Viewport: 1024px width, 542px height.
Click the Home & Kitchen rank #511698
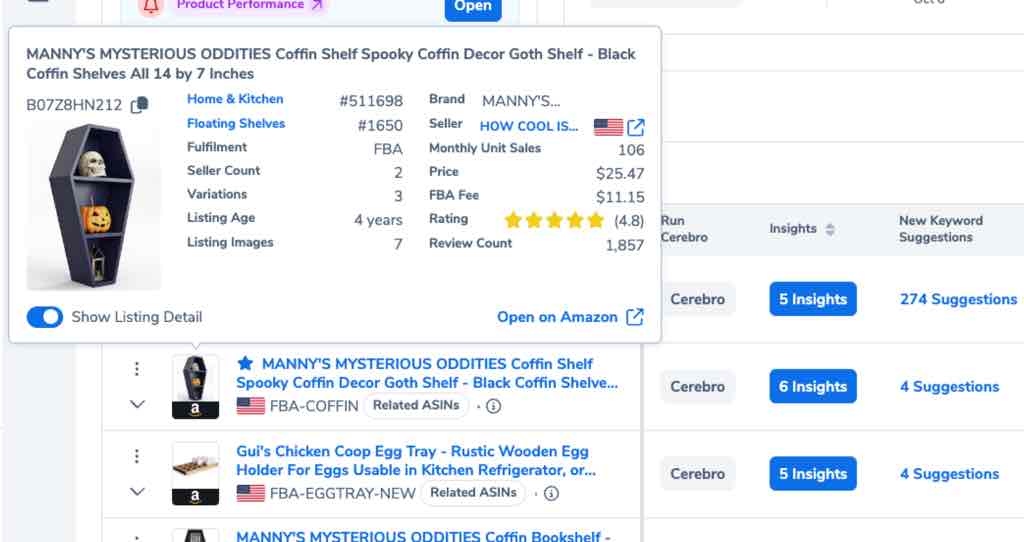[371, 101]
